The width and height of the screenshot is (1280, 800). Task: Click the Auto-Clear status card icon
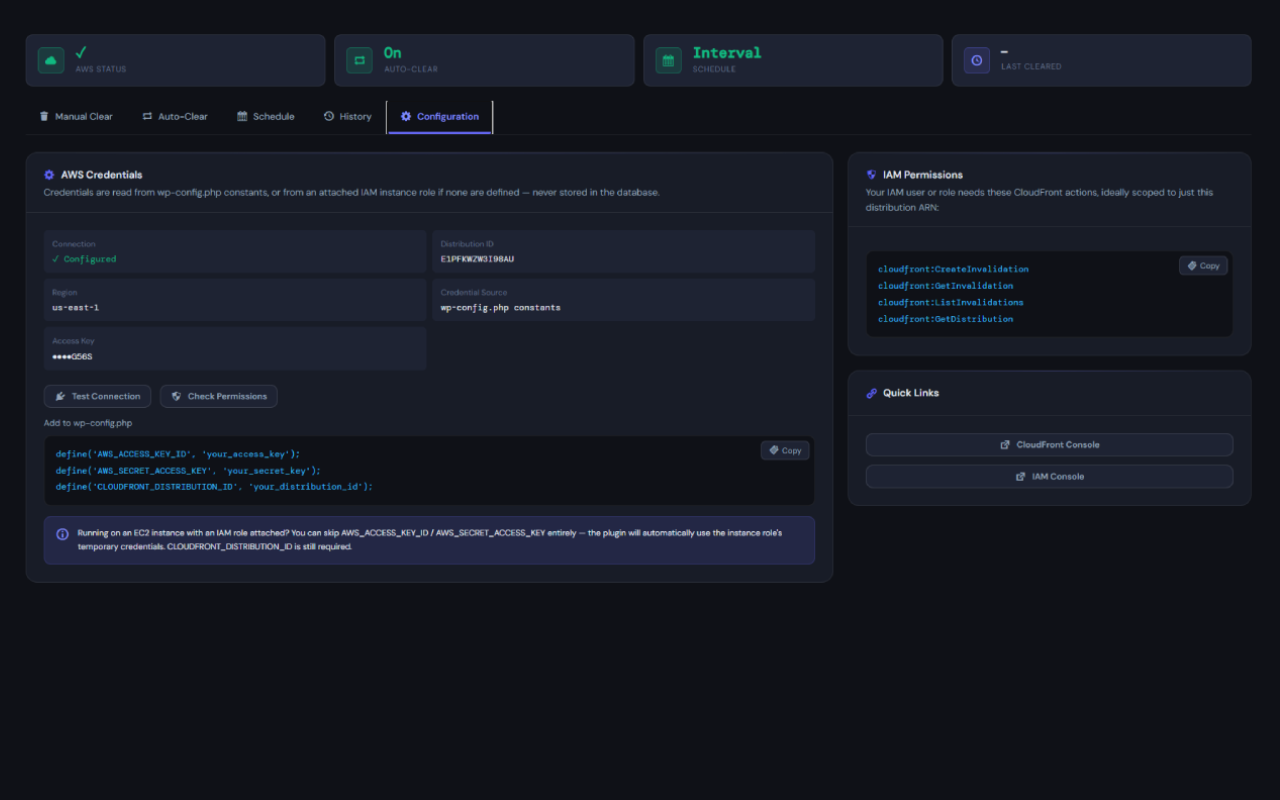pos(359,60)
